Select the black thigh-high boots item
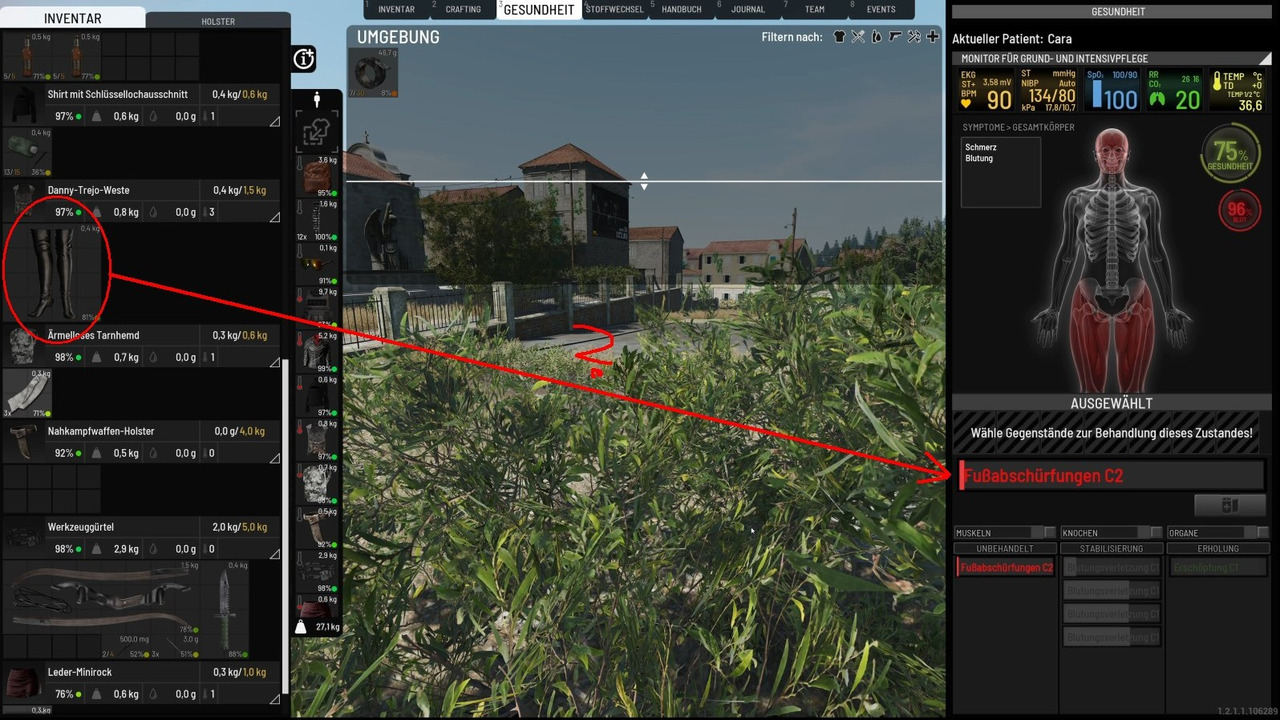1280x720 pixels. click(x=55, y=270)
